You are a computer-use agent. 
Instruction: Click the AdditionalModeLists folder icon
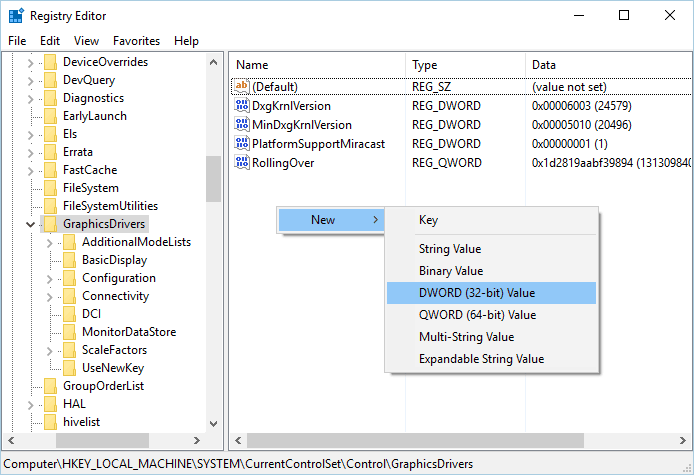69,242
